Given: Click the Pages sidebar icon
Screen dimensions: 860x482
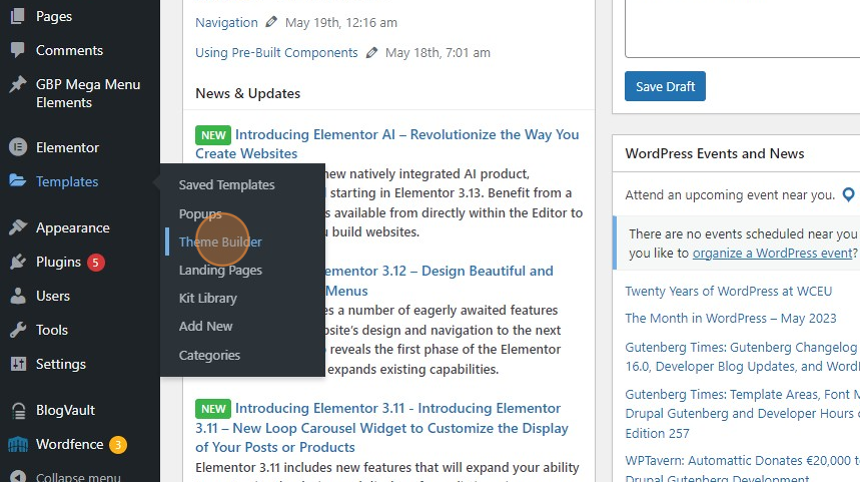Looking at the screenshot, I should pyautogui.click(x=18, y=16).
